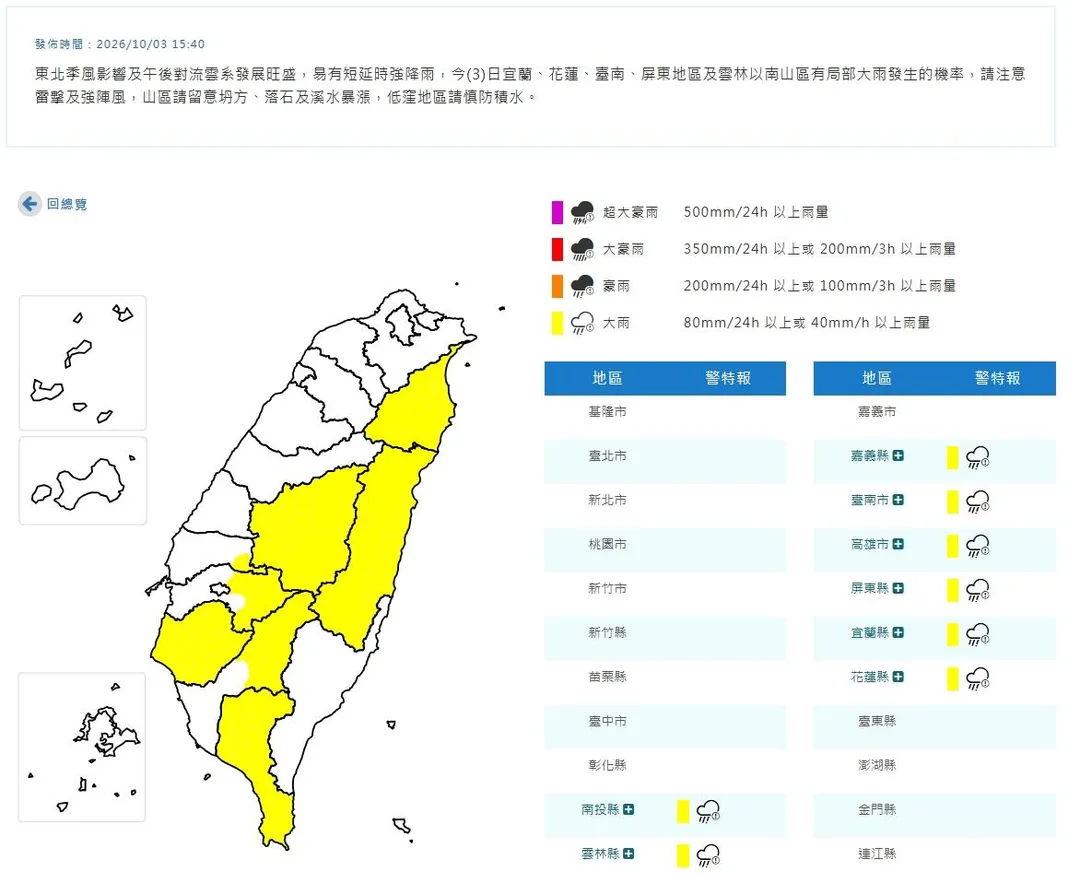
Task: Open the 高雄市 district link
Action: 870,544
